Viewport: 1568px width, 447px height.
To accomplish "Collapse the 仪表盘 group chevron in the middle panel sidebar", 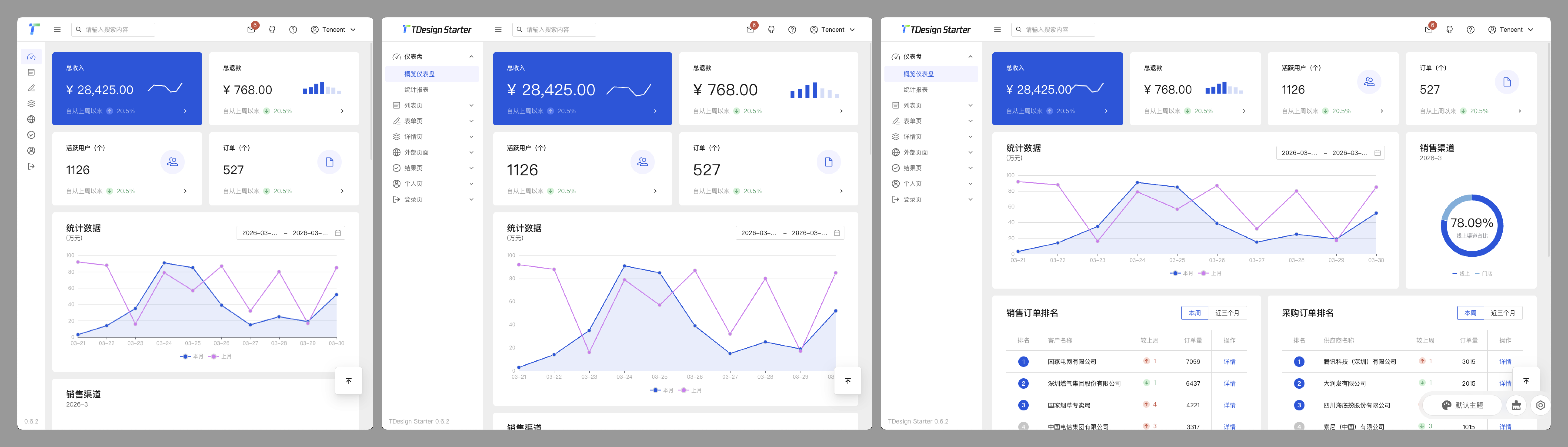I will pos(471,57).
